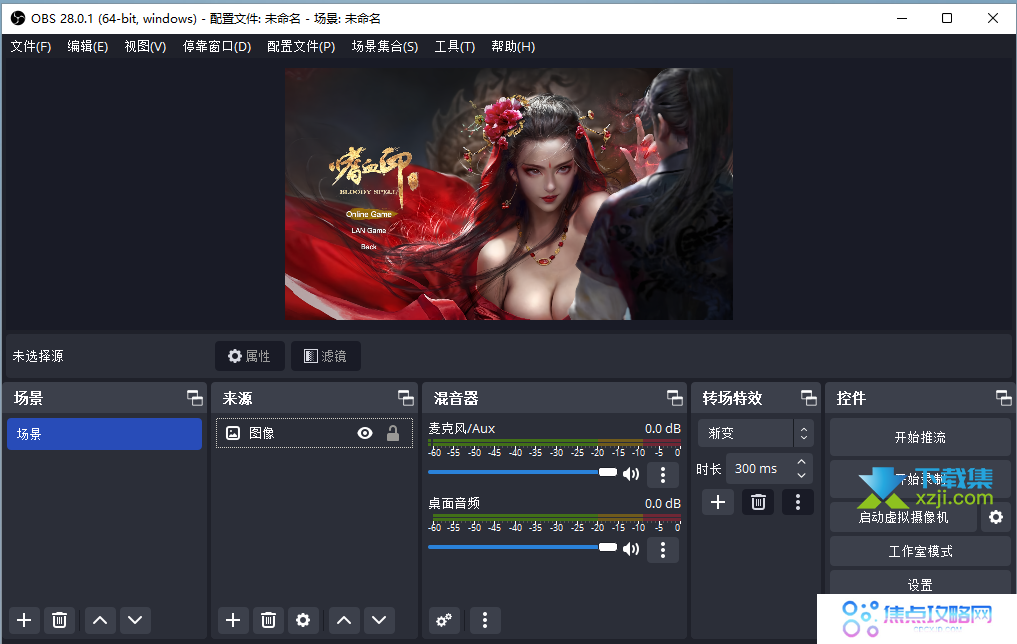Open transition three-dot properties menu
The image size is (1017, 644).
click(798, 502)
